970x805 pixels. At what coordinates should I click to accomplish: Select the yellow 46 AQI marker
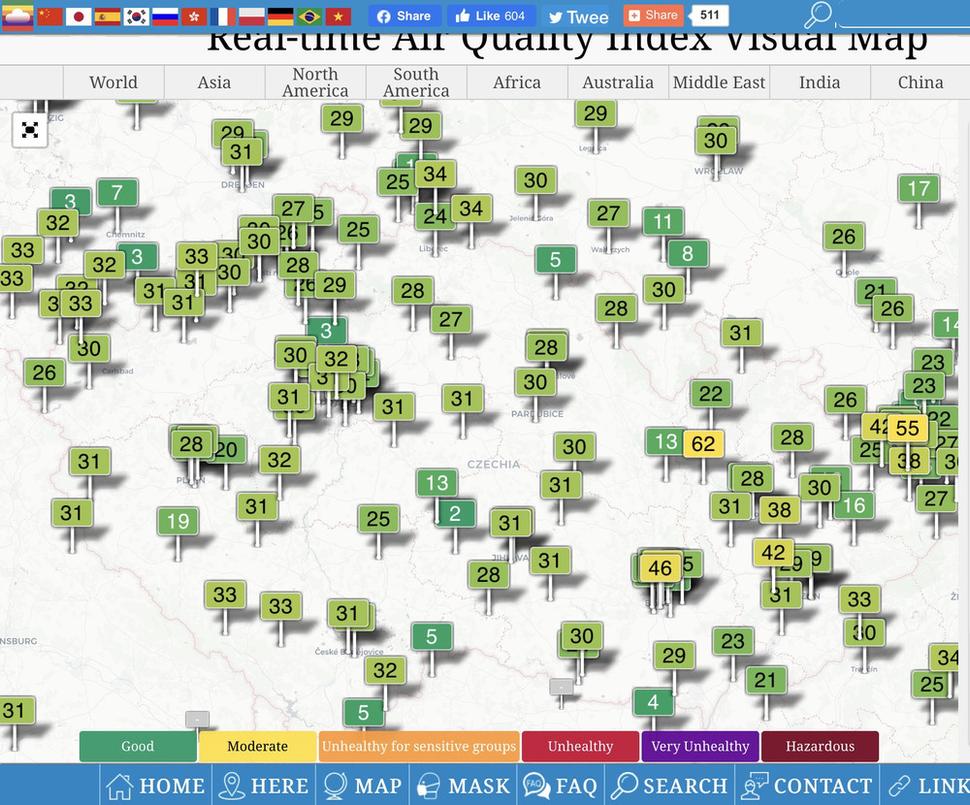click(x=660, y=567)
